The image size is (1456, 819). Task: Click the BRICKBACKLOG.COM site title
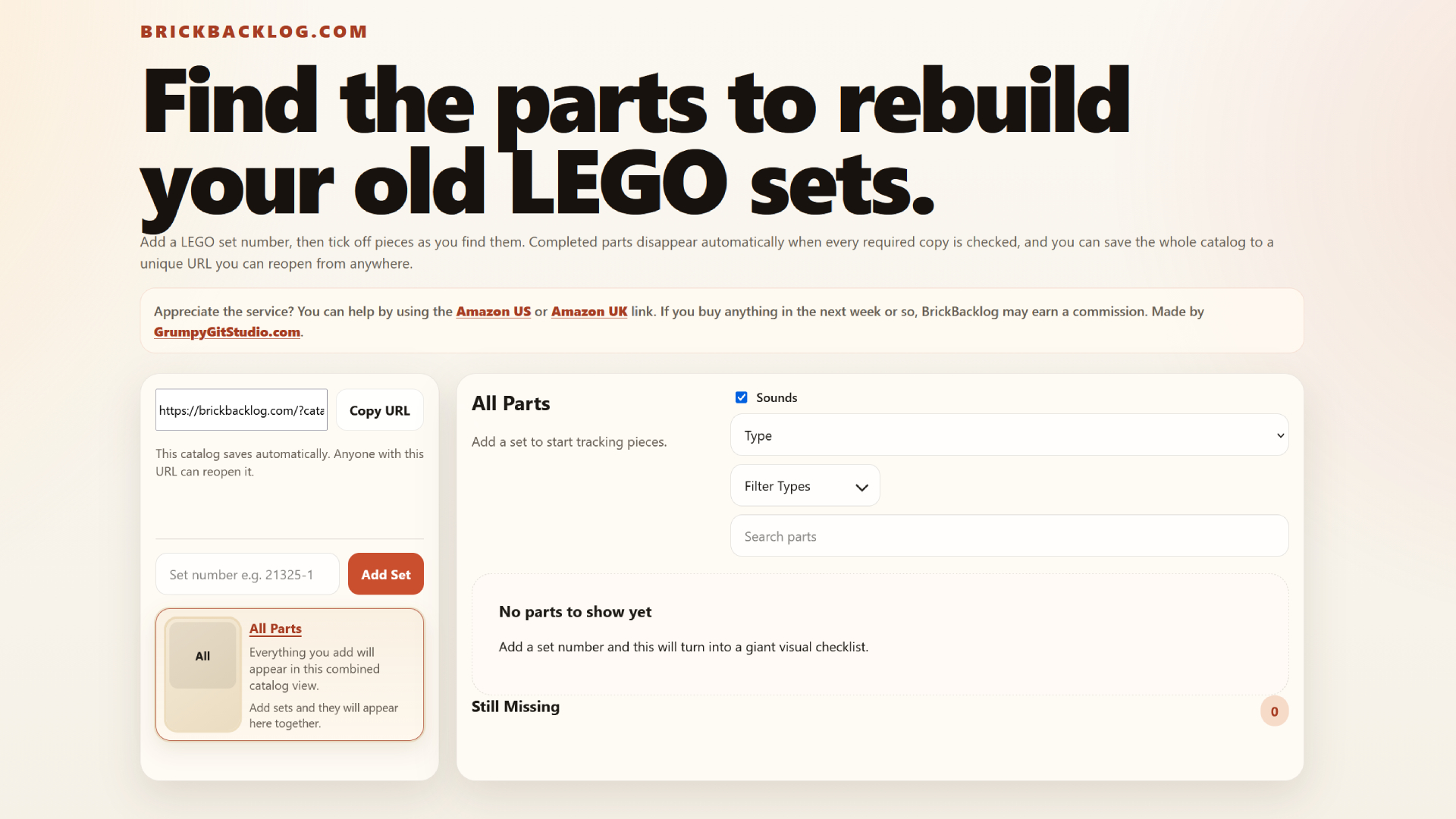coord(254,31)
